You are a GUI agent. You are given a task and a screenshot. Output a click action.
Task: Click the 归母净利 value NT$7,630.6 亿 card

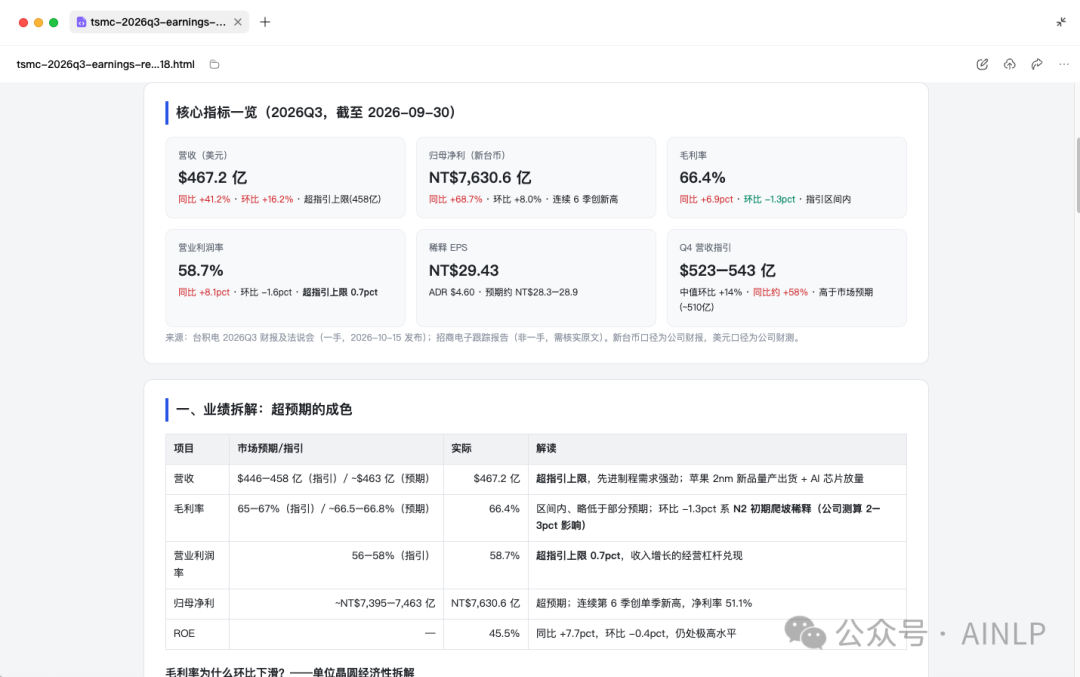pos(480,178)
